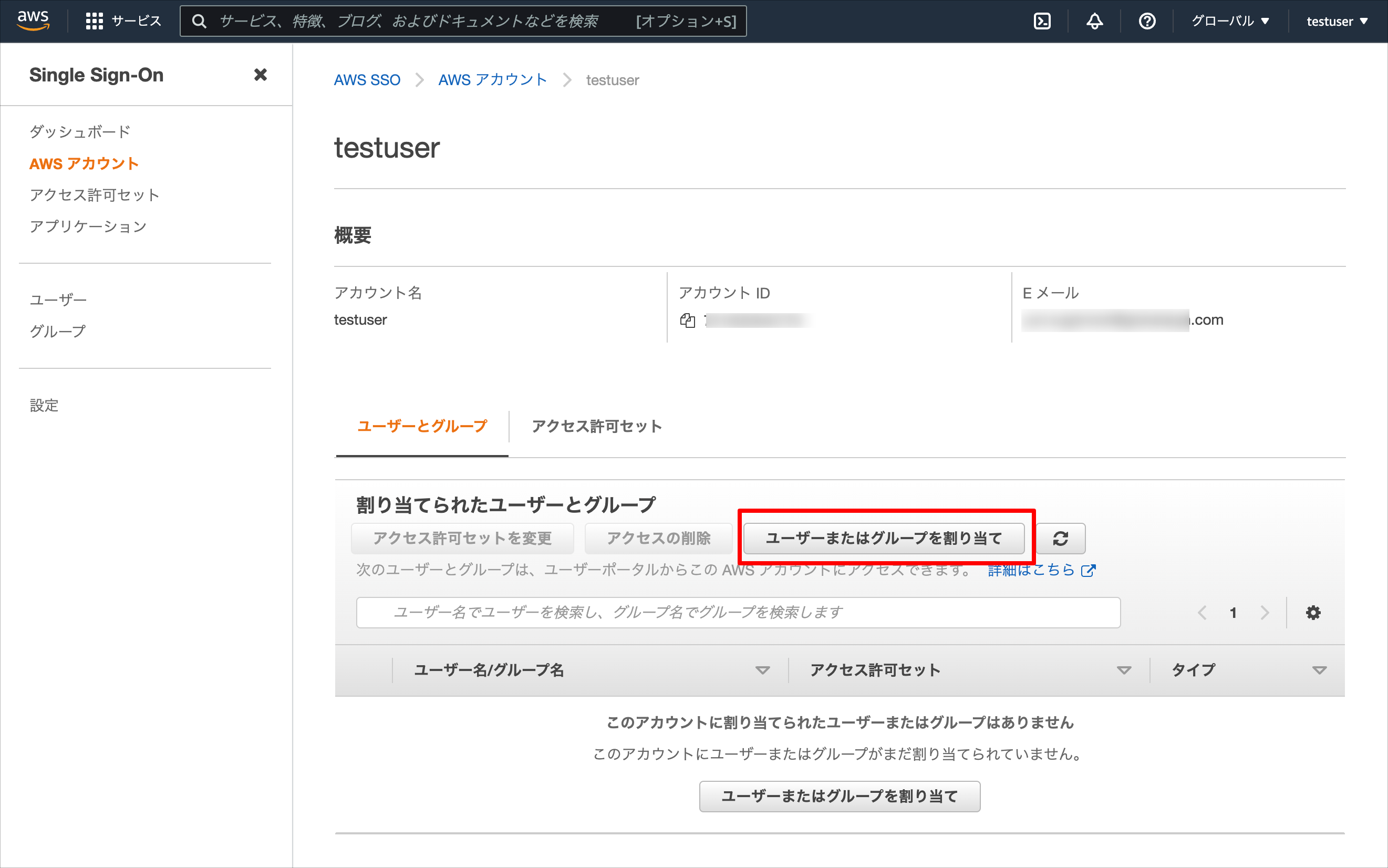
Task: Click the AWS SSO breadcrumb link
Action: pos(367,80)
